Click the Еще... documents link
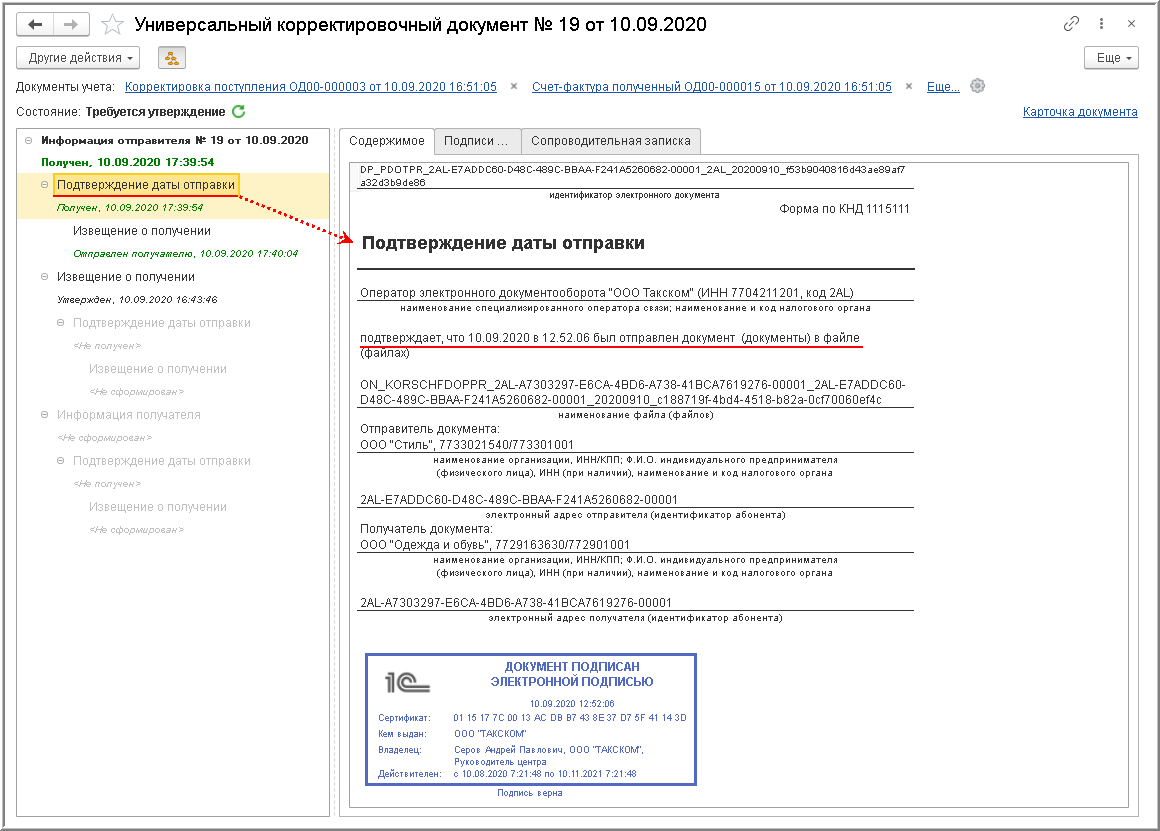Image resolution: width=1160 pixels, height=831 pixels. [943, 87]
